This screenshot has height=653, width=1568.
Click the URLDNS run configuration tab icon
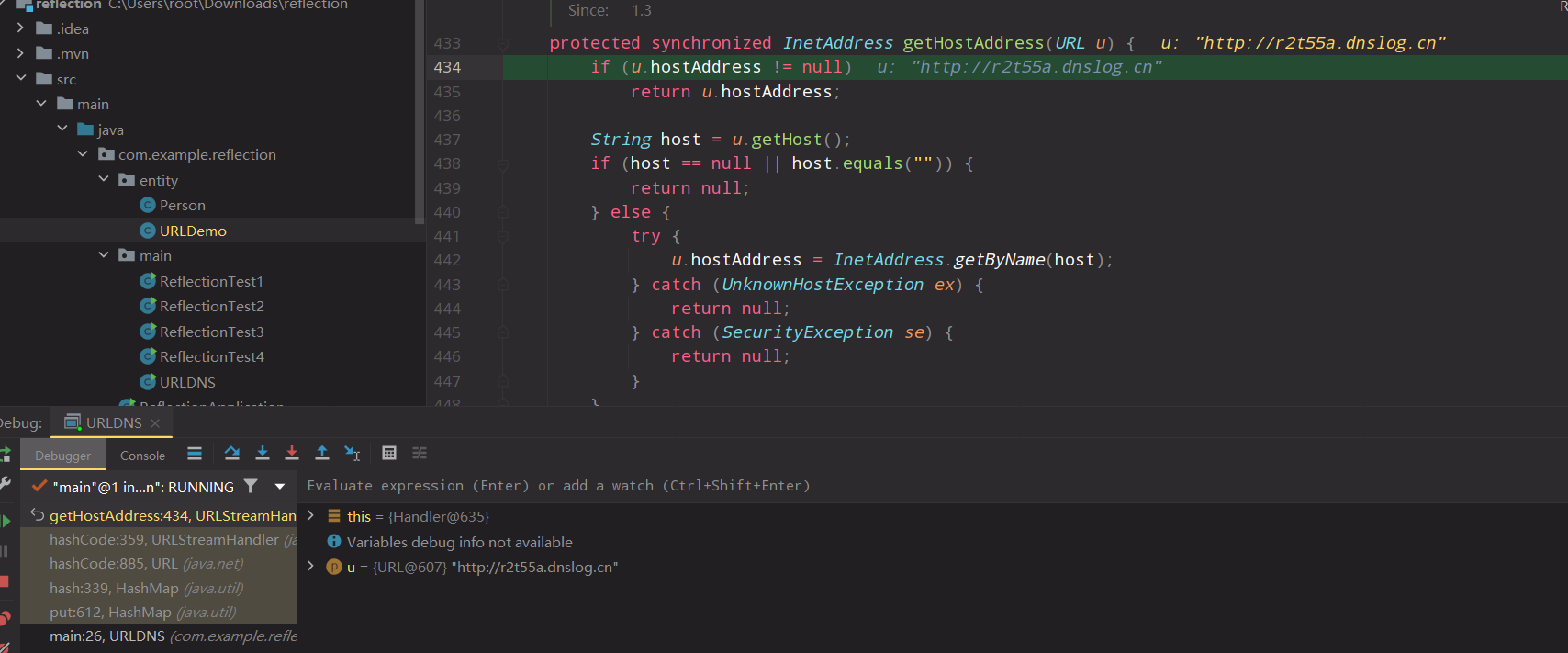(73, 422)
